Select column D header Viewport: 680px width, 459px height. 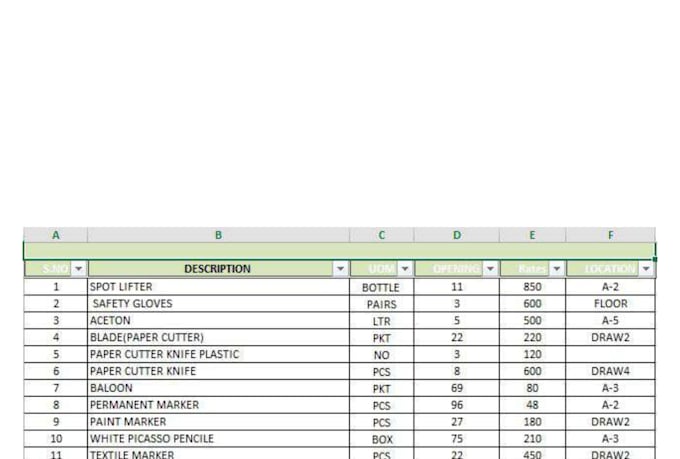[457, 235]
